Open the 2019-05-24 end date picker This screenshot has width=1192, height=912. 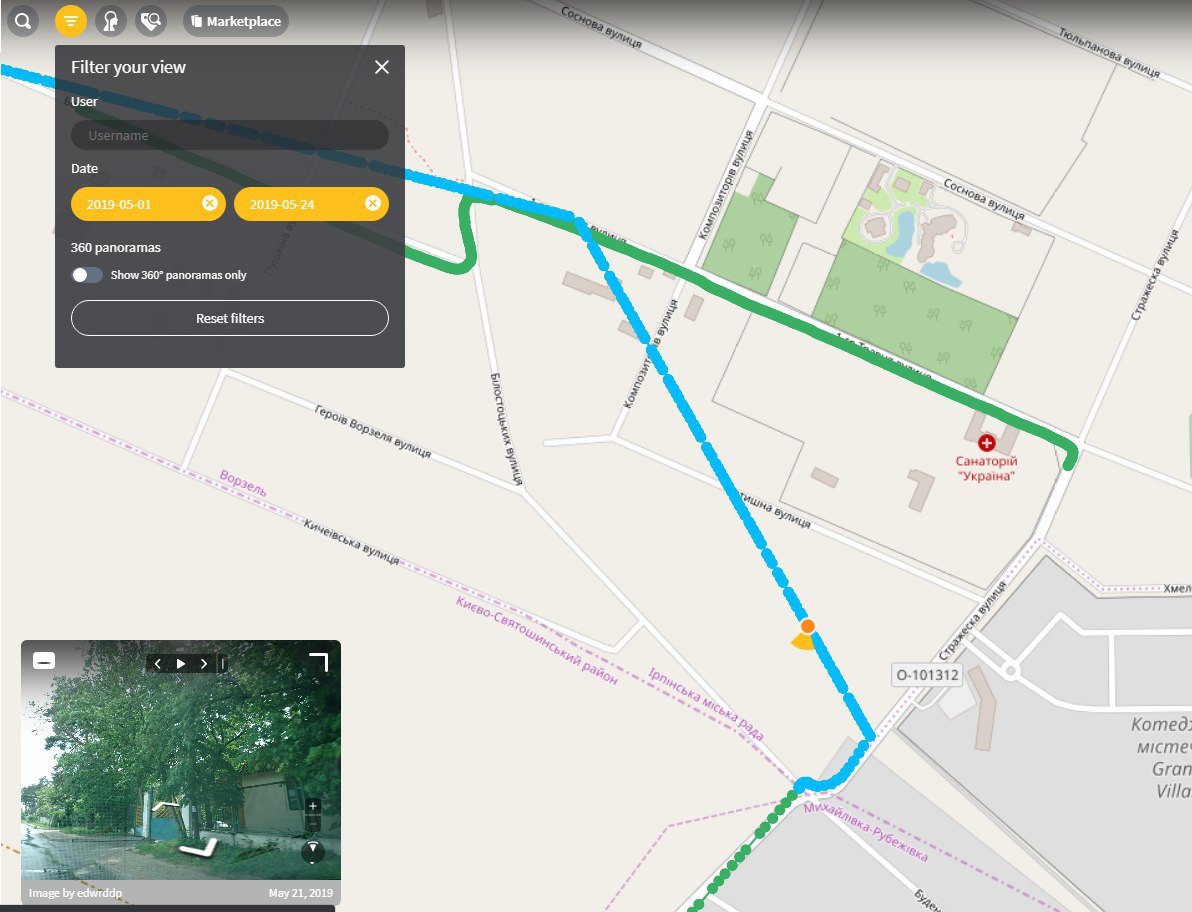point(298,204)
